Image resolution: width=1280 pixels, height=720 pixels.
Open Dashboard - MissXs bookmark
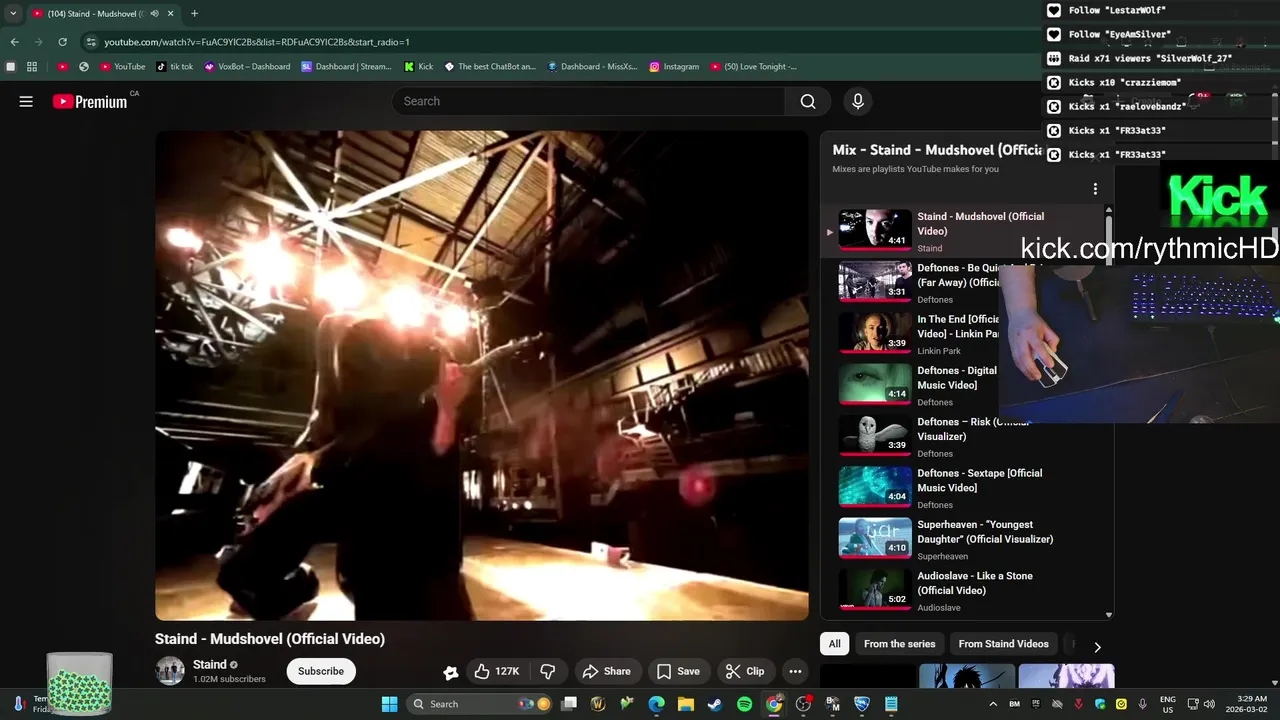tap(592, 67)
